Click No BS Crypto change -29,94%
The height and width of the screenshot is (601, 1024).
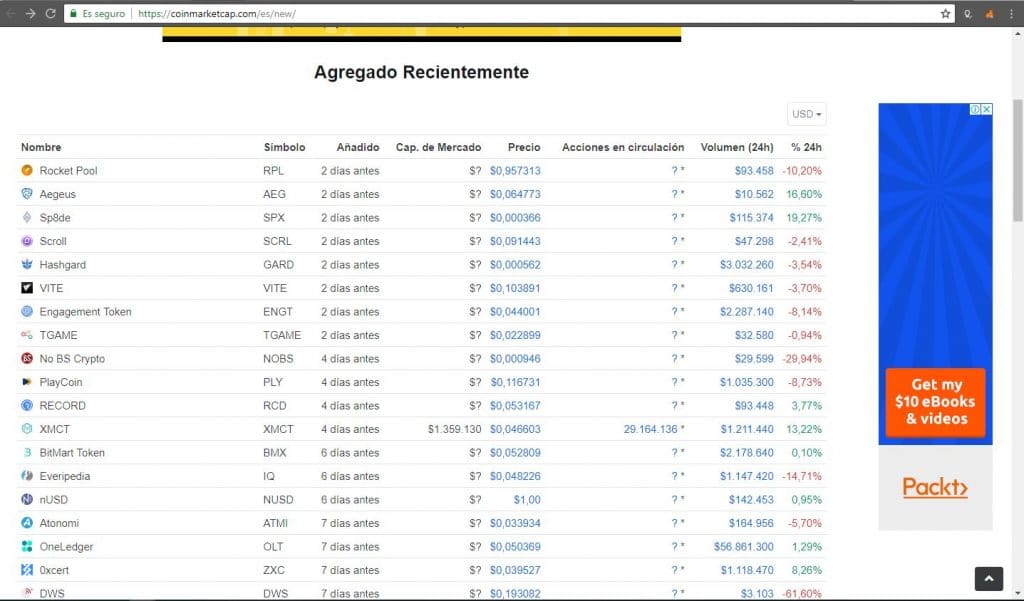click(802, 359)
